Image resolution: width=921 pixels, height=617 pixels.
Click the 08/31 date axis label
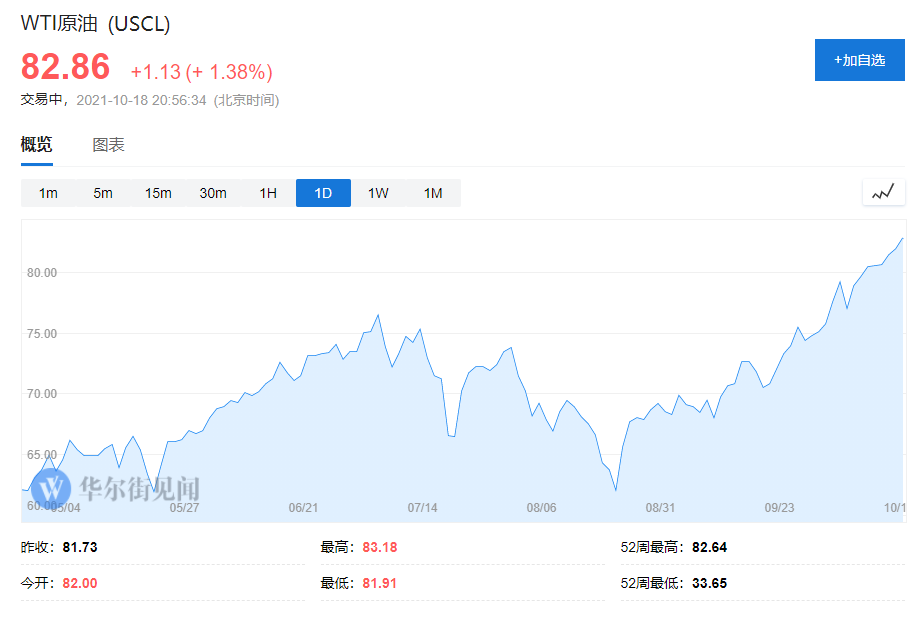pos(660,508)
